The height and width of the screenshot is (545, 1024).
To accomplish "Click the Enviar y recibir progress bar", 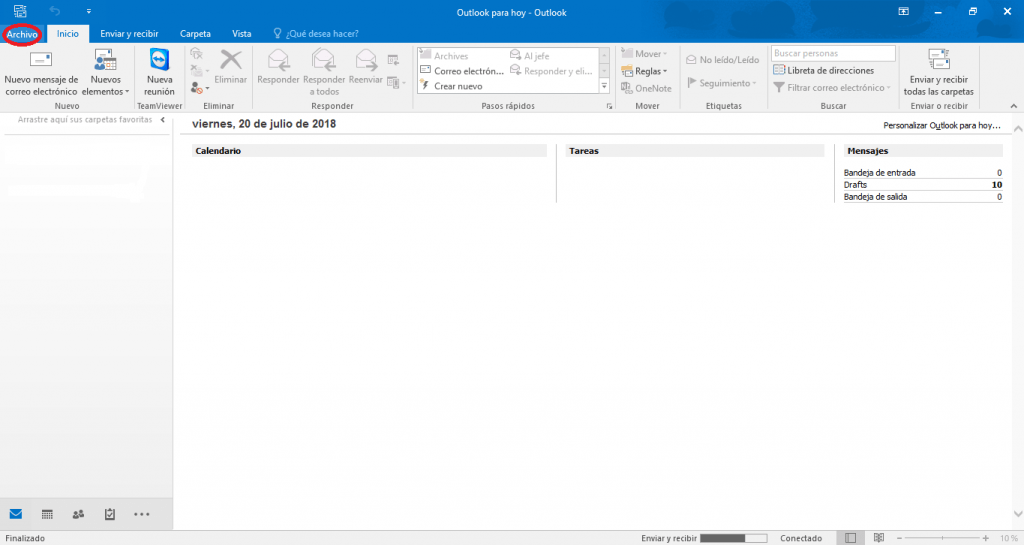I will (733, 538).
